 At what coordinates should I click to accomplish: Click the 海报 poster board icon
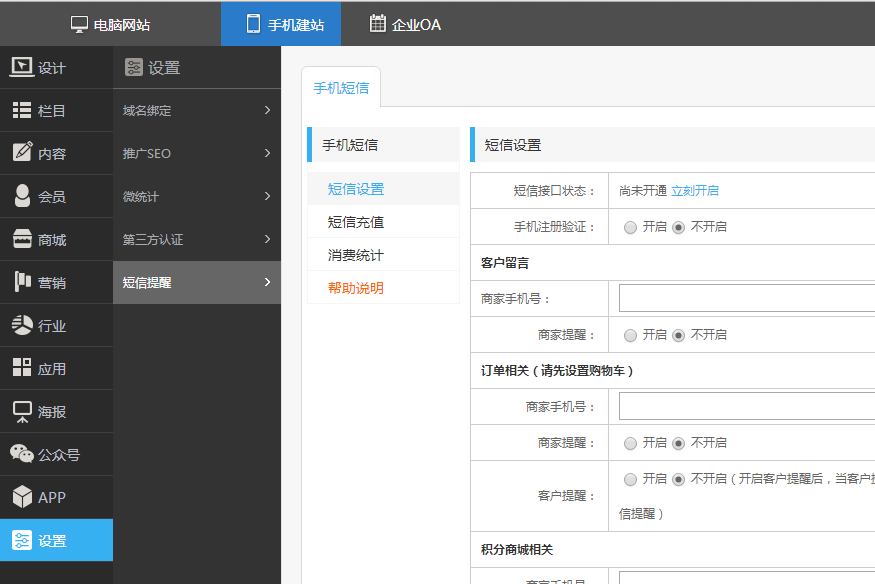22,412
